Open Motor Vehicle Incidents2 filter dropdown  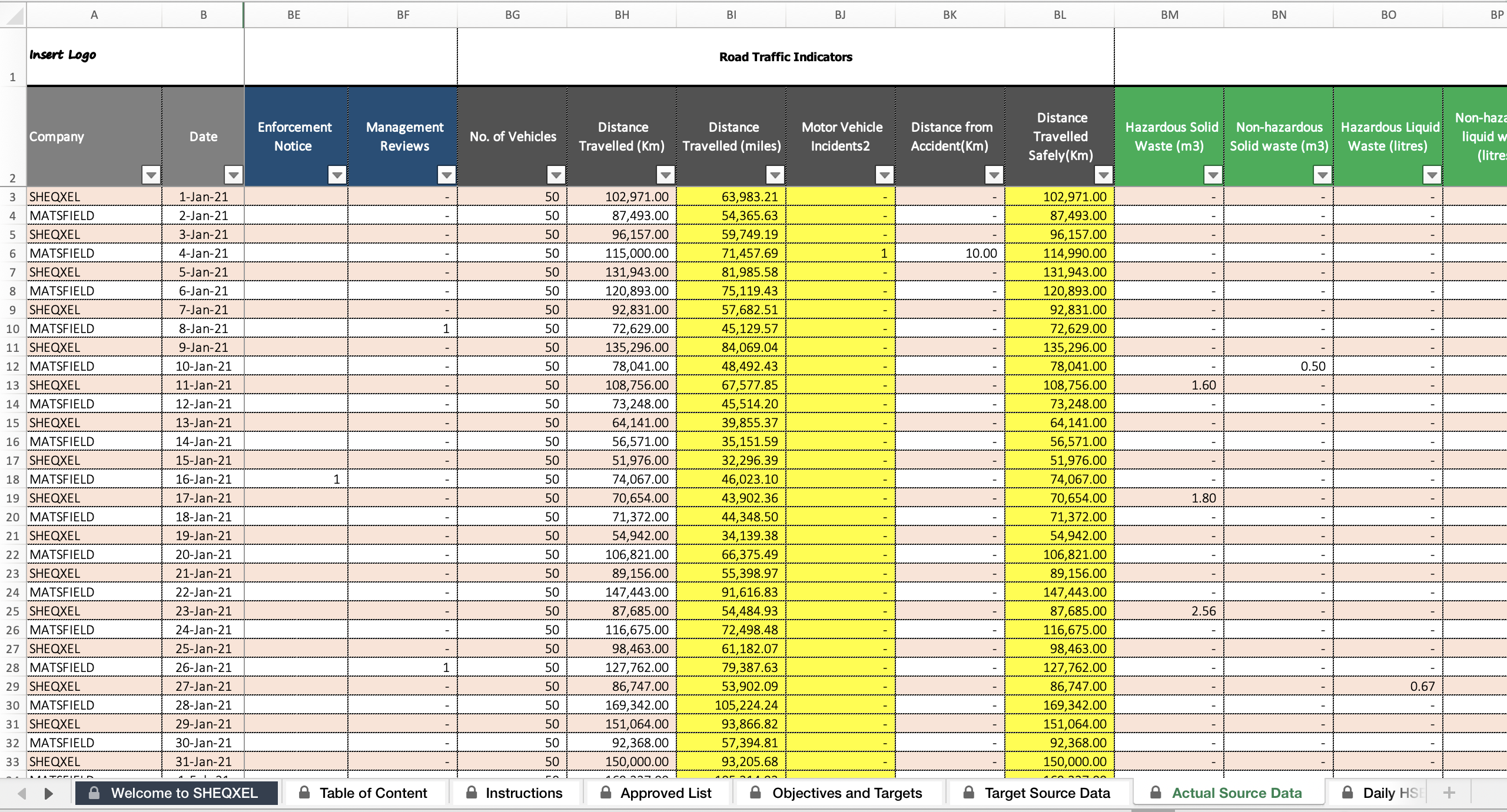885,175
